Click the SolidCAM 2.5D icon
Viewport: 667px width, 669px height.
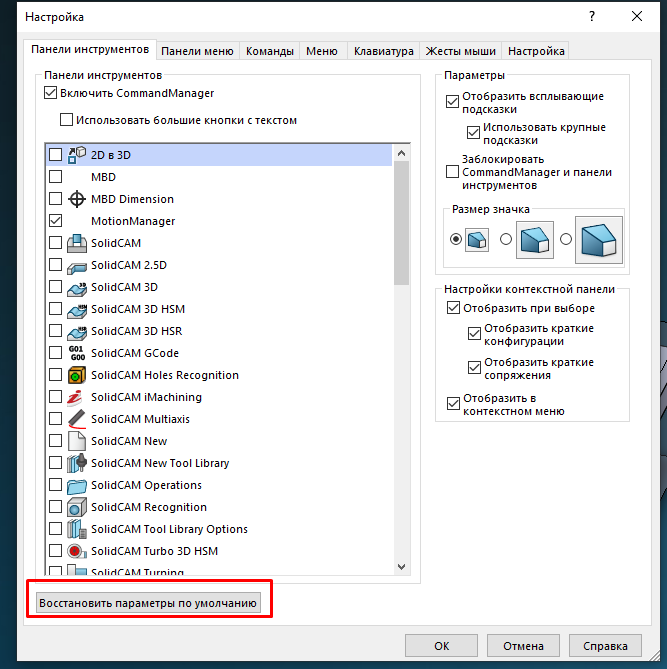(77, 267)
